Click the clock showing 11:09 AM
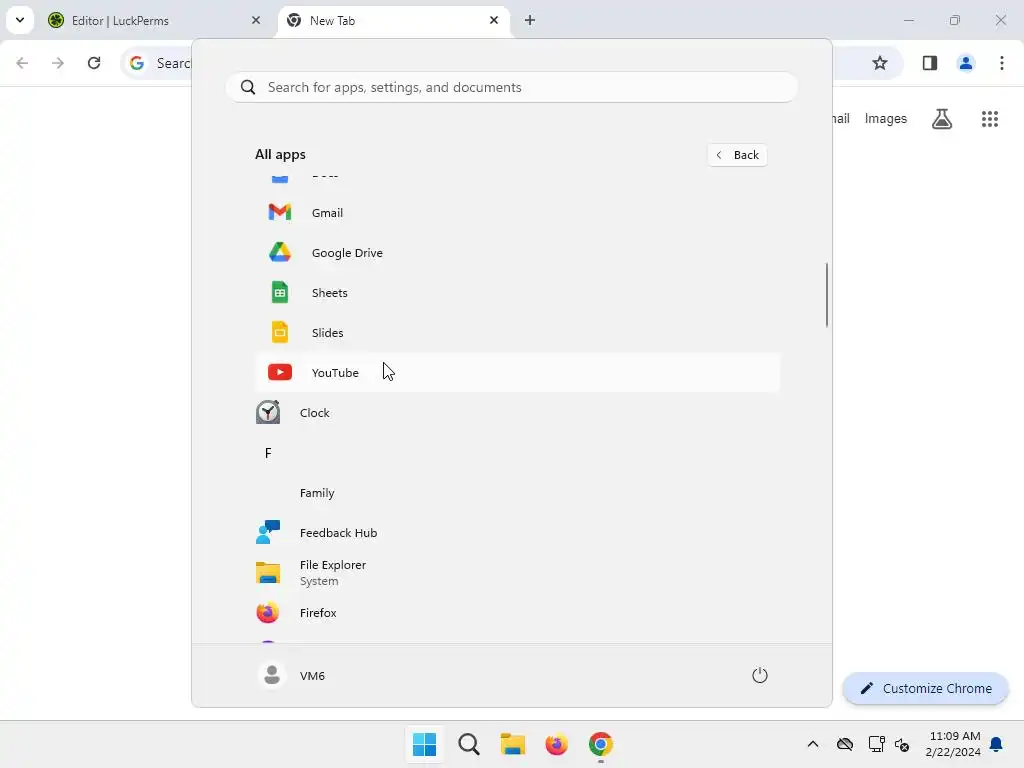 point(954,736)
